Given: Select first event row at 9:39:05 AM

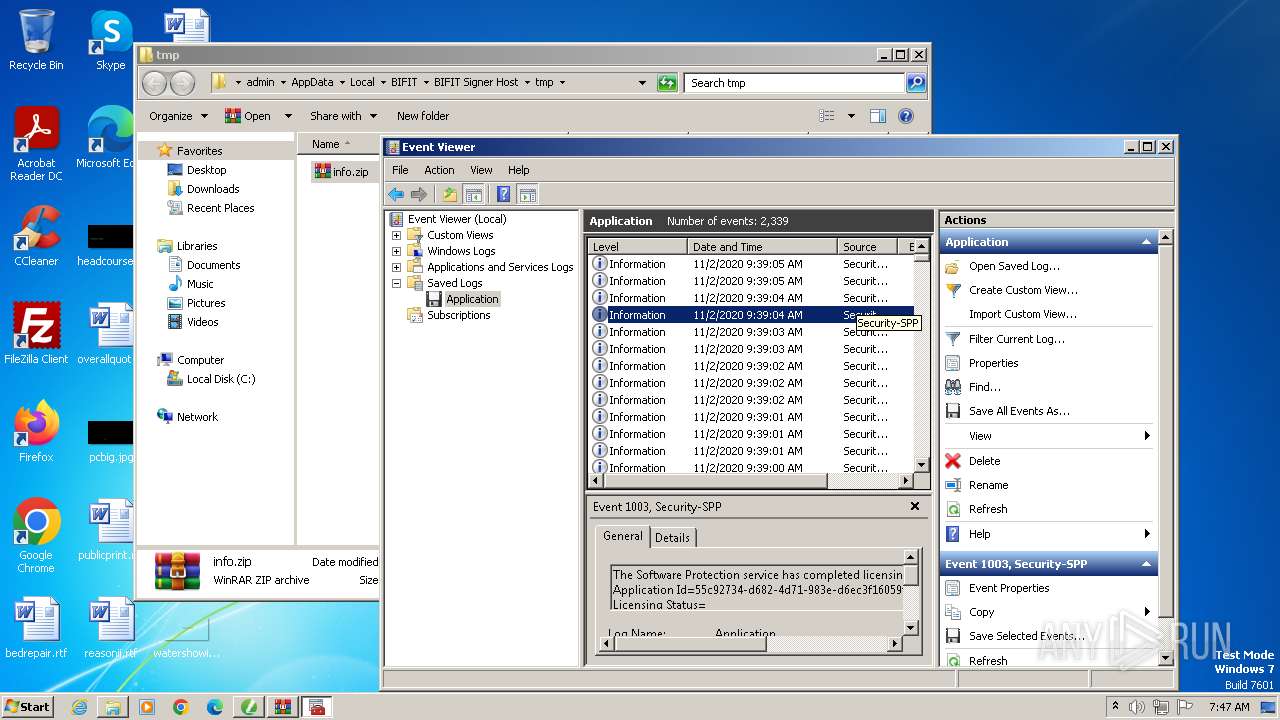Looking at the screenshot, I should pyautogui.click(x=751, y=264).
